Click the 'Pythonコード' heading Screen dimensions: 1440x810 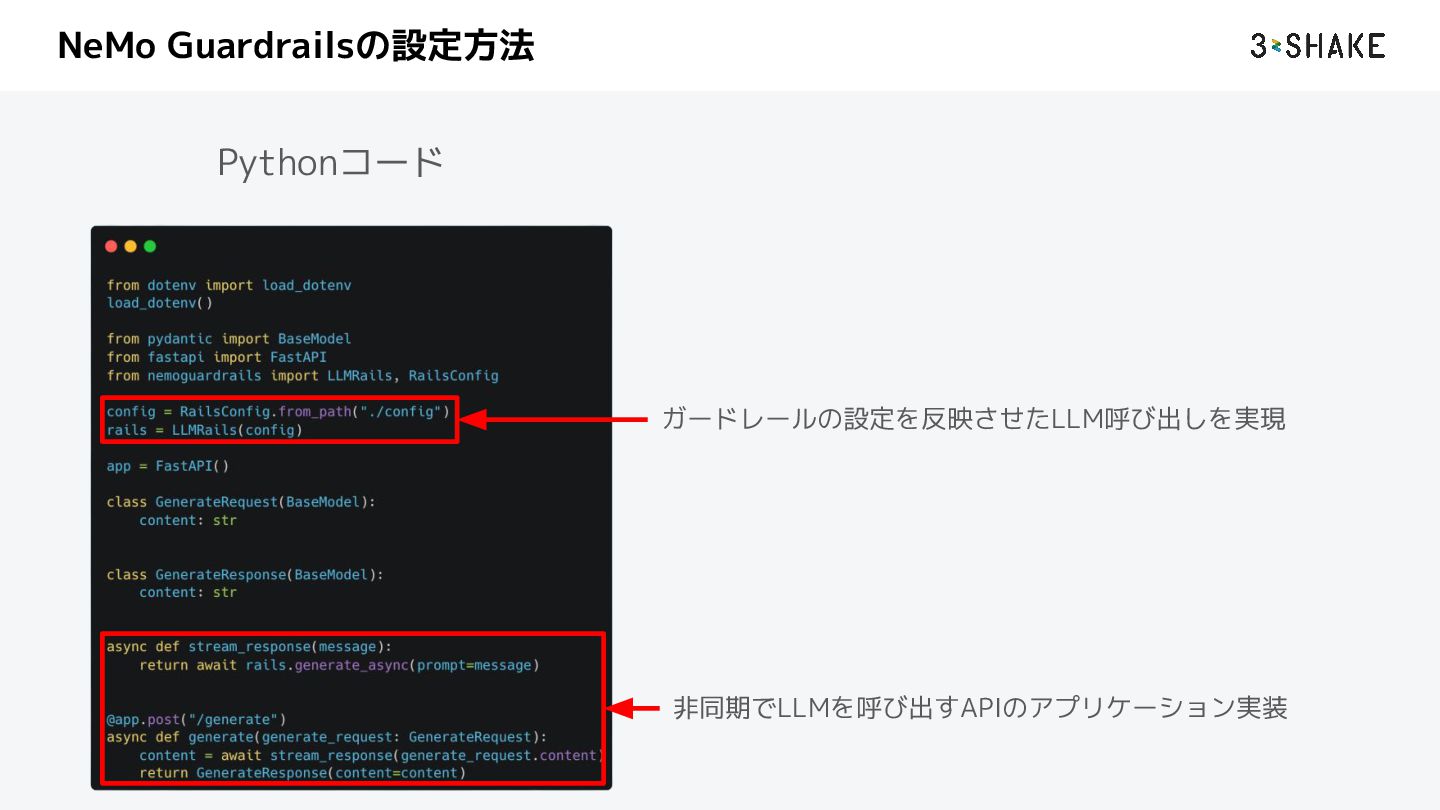[x=330, y=162]
